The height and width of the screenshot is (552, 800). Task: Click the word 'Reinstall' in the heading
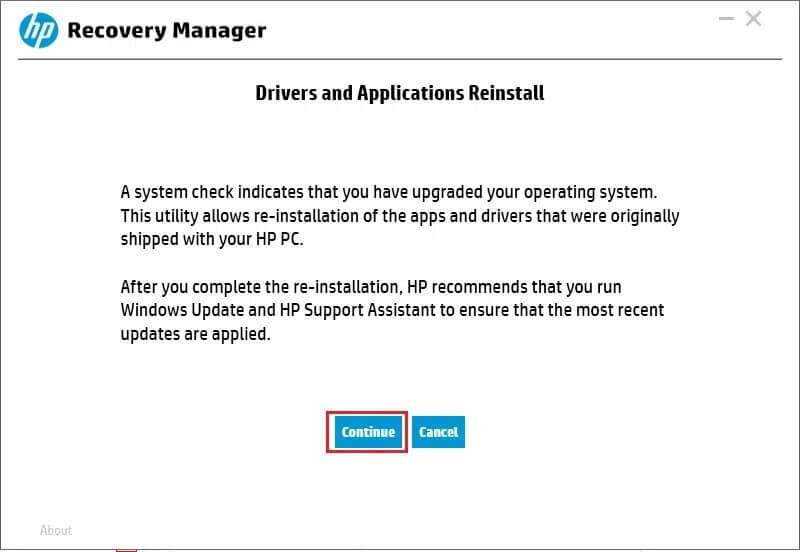506,93
